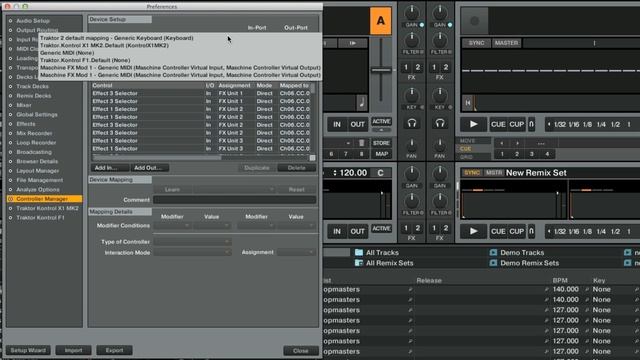Screen dimensions: 640x360
Task: Open the All Tracks folder icon
Action: pos(359,252)
